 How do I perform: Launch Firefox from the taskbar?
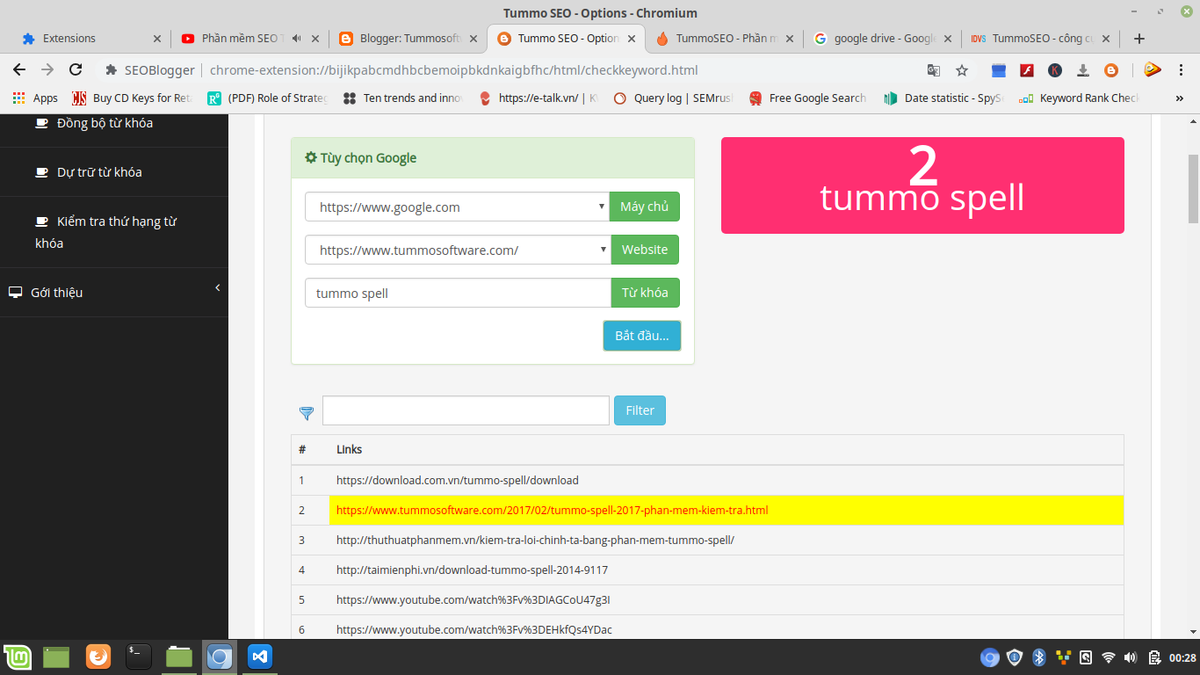click(x=98, y=657)
